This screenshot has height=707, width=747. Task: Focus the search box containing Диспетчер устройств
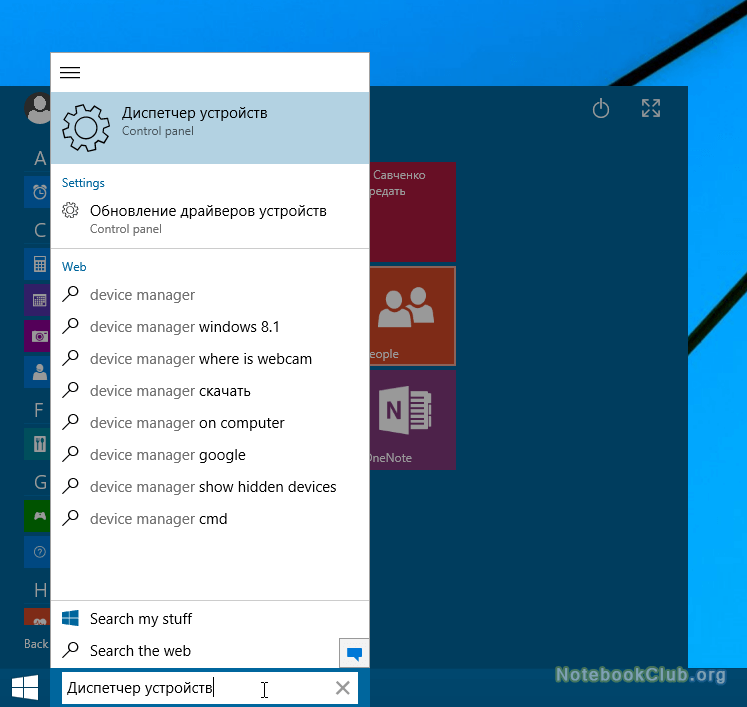[210, 688]
